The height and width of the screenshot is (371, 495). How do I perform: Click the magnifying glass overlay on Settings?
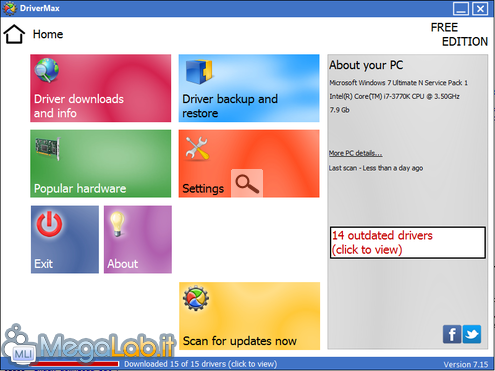[247, 183]
